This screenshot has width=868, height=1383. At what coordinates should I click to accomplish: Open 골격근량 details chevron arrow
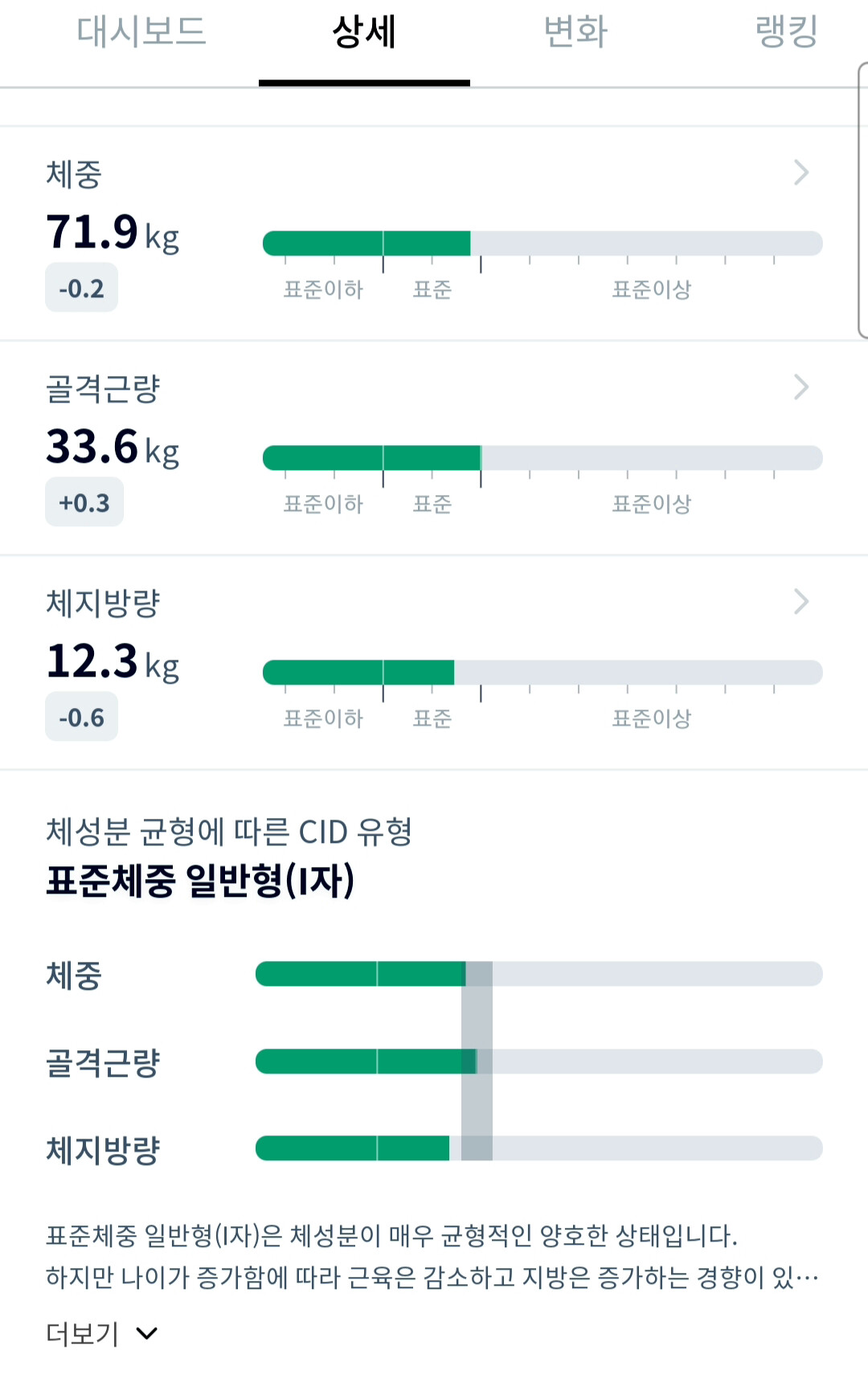[800, 387]
